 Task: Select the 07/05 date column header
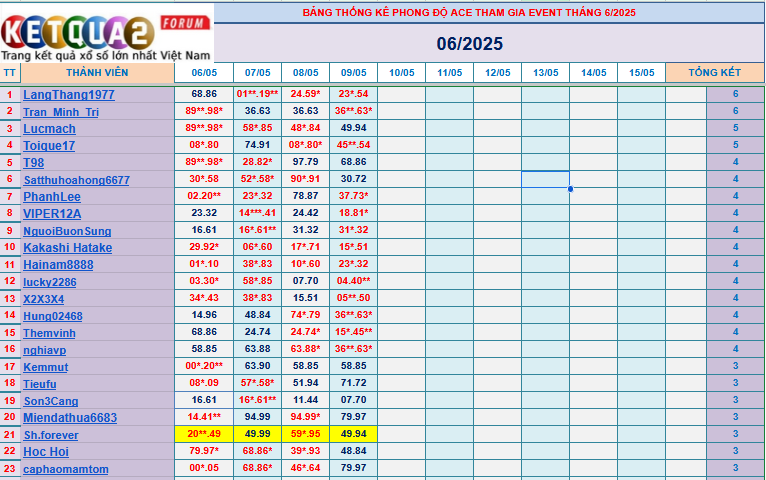[x=257, y=73]
